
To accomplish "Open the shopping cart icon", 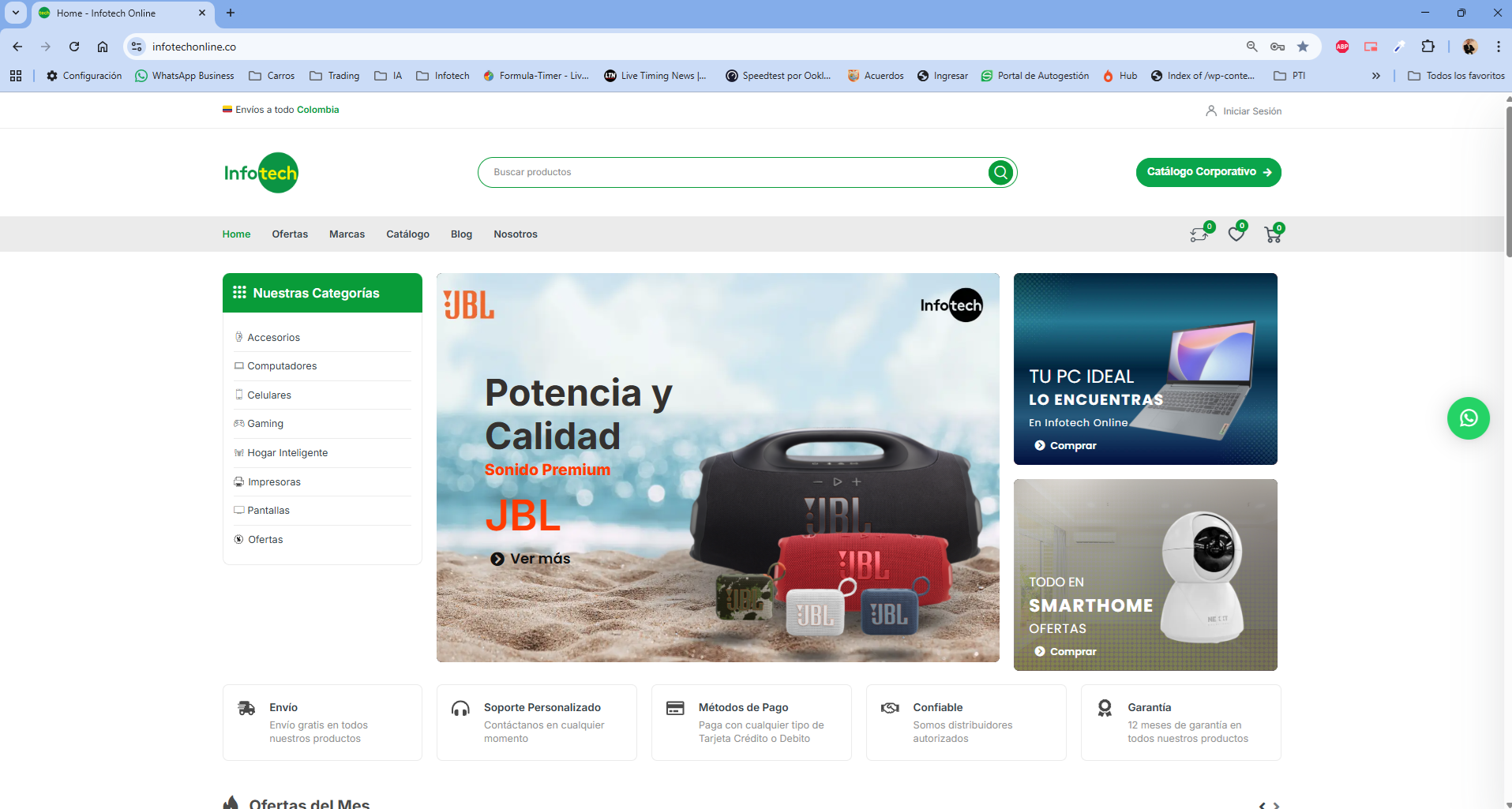I will (x=1272, y=234).
